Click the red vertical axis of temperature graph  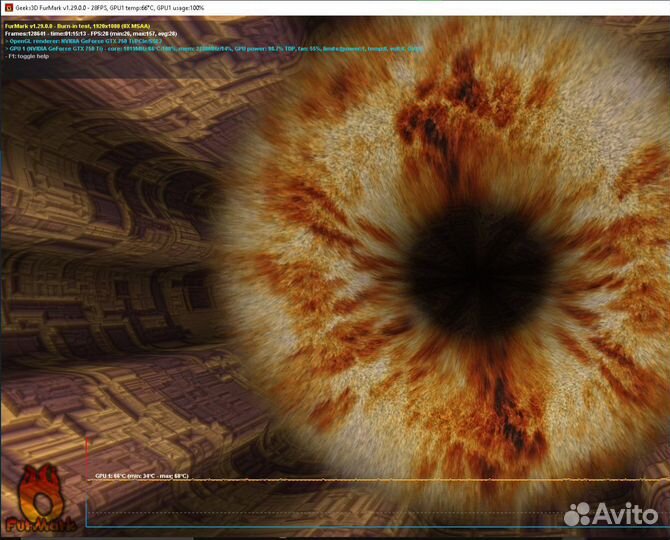[87, 480]
